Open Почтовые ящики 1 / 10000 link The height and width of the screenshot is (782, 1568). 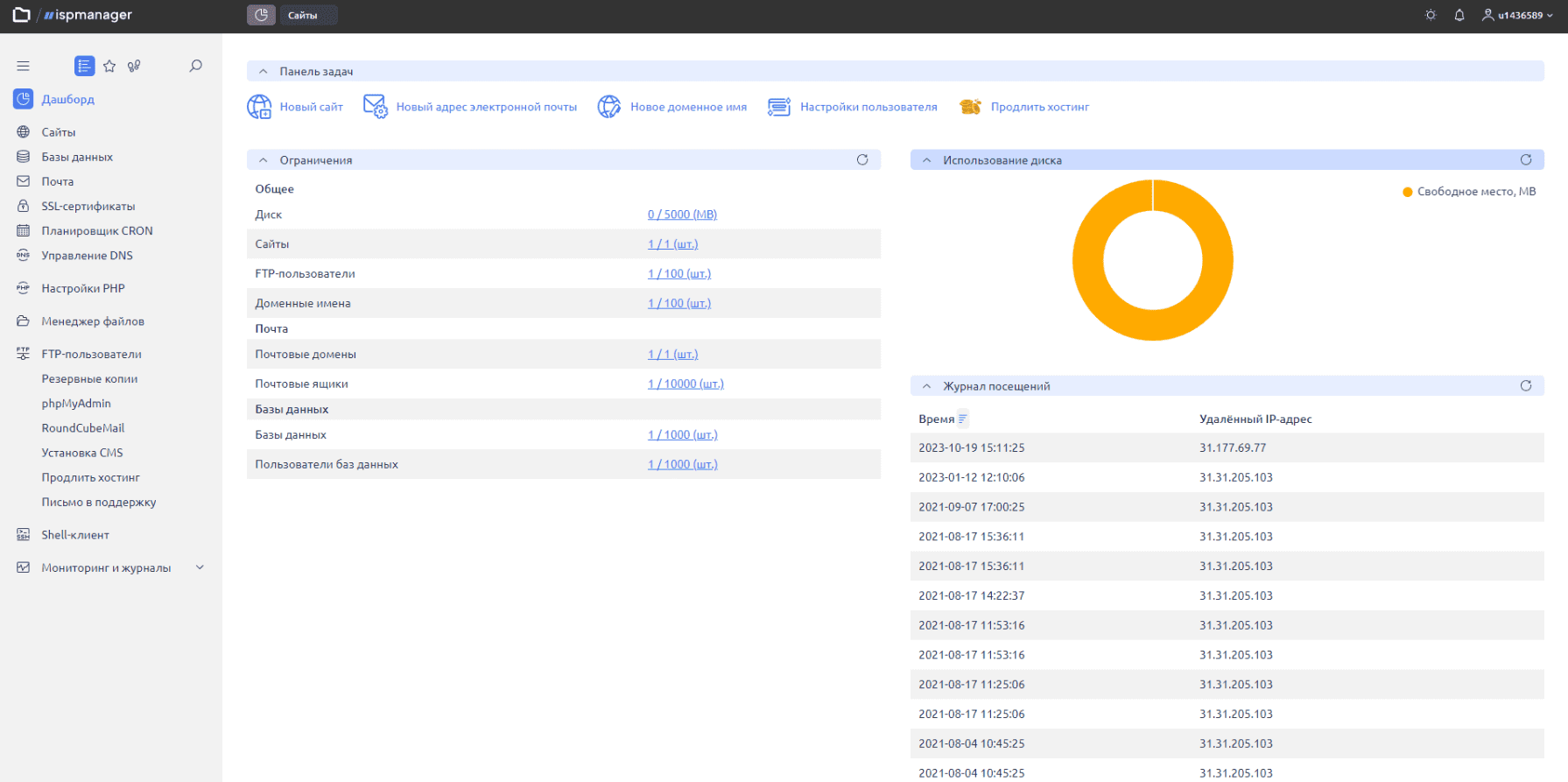pos(686,384)
